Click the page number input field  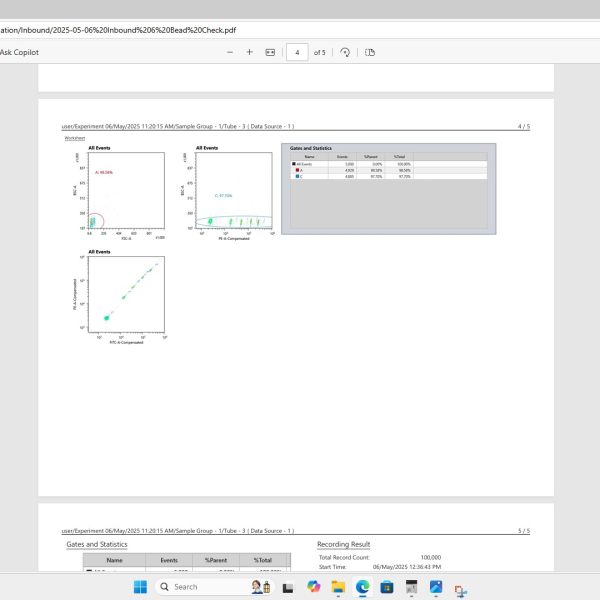pyautogui.click(x=297, y=52)
